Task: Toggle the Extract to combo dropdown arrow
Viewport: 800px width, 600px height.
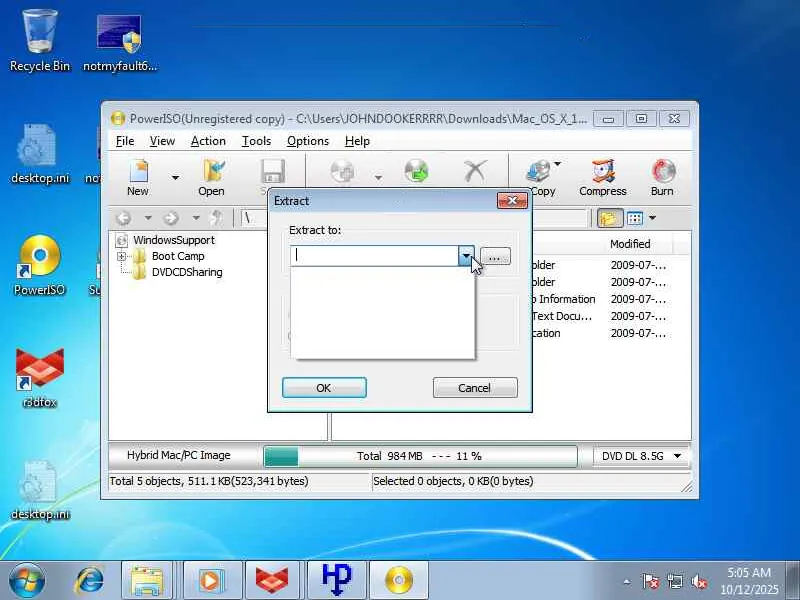Action: point(466,256)
